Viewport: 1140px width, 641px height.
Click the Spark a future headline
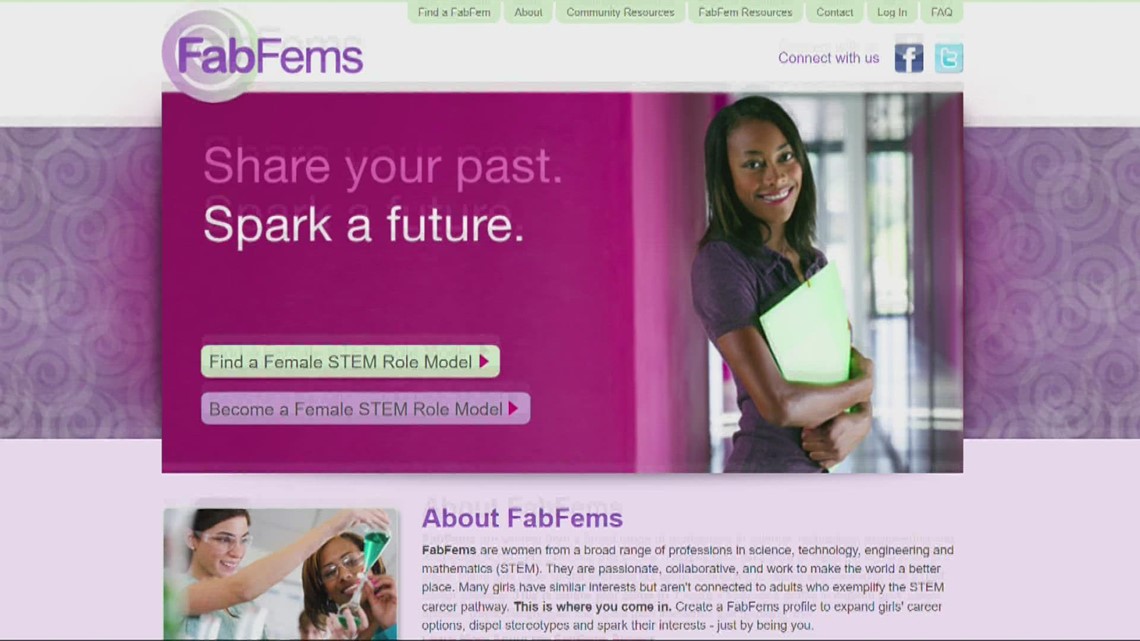pos(364,225)
